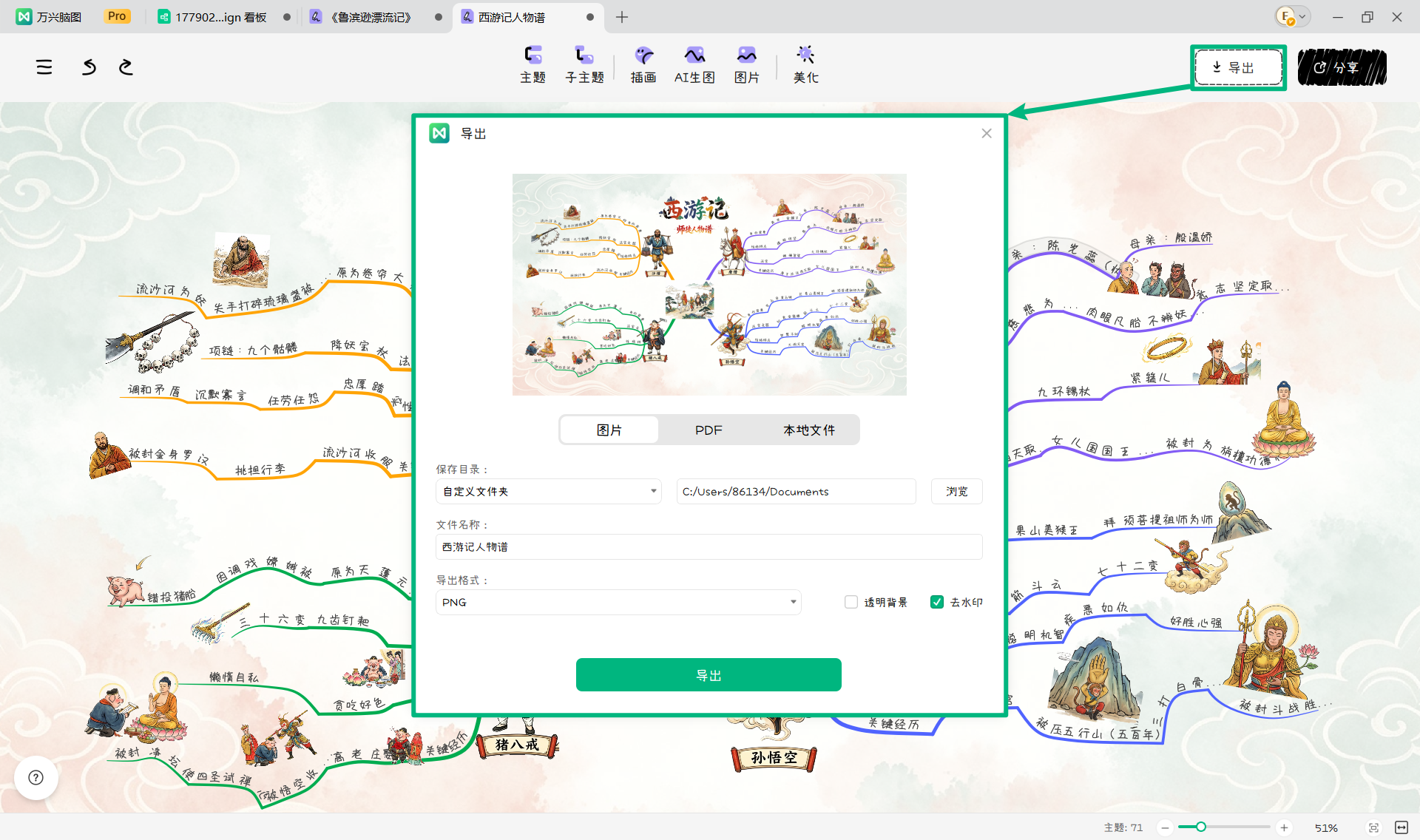Insert a picture (图片)
Viewport: 1420px width, 840px height.
747,64
